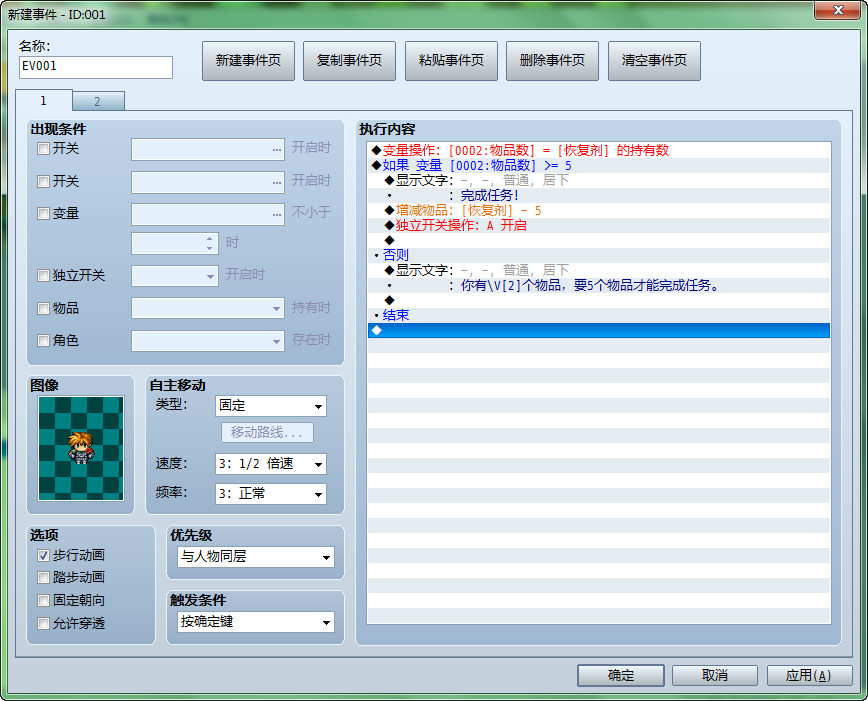
Task: Open the 速度 dropdown
Action: click(271, 464)
